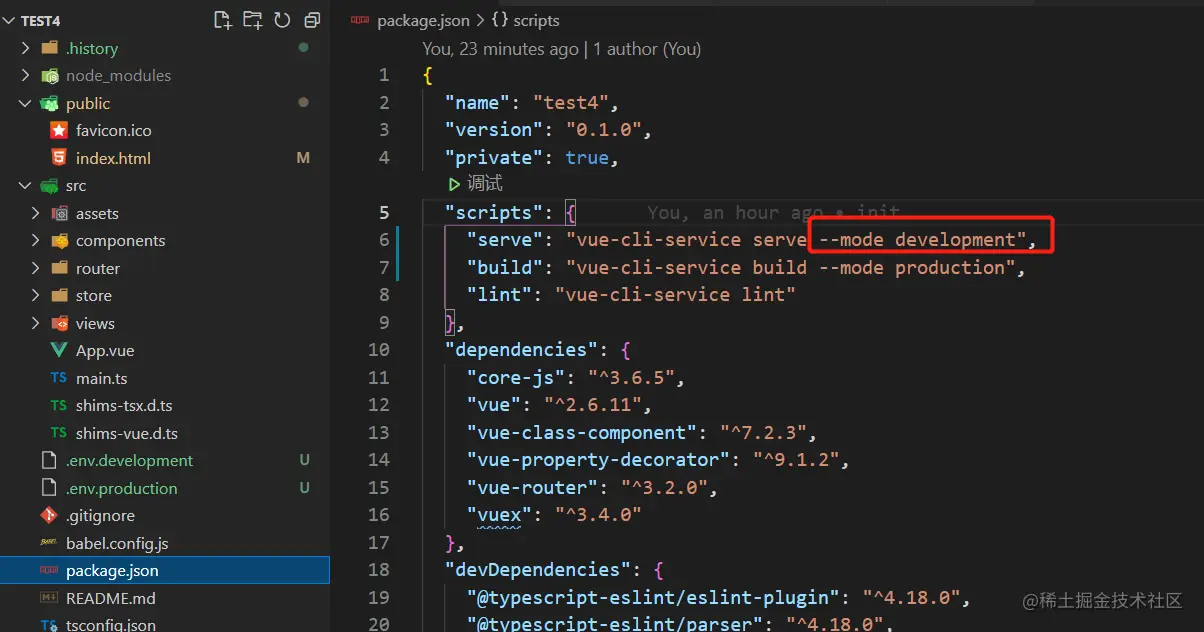The width and height of the screenshot is (1204, 632).
Task: Expand the assets folder
Action: coord(36,213)
